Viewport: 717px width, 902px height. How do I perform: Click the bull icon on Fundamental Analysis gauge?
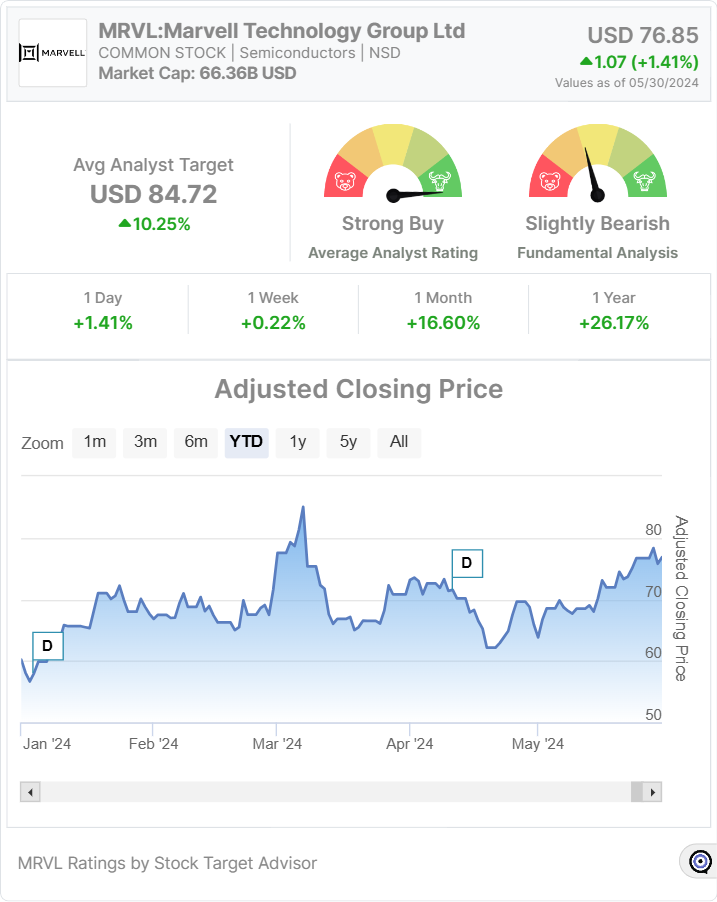point(643,181)
